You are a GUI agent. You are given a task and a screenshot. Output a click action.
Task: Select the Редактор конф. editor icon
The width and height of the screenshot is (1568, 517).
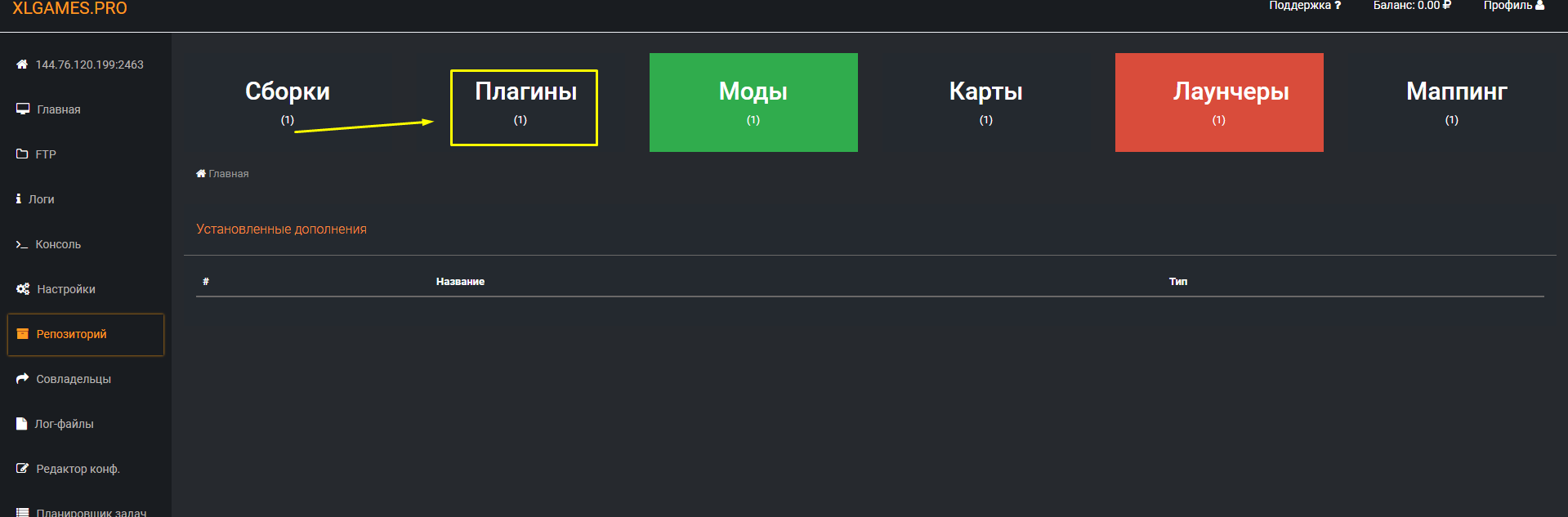(22, 469)
